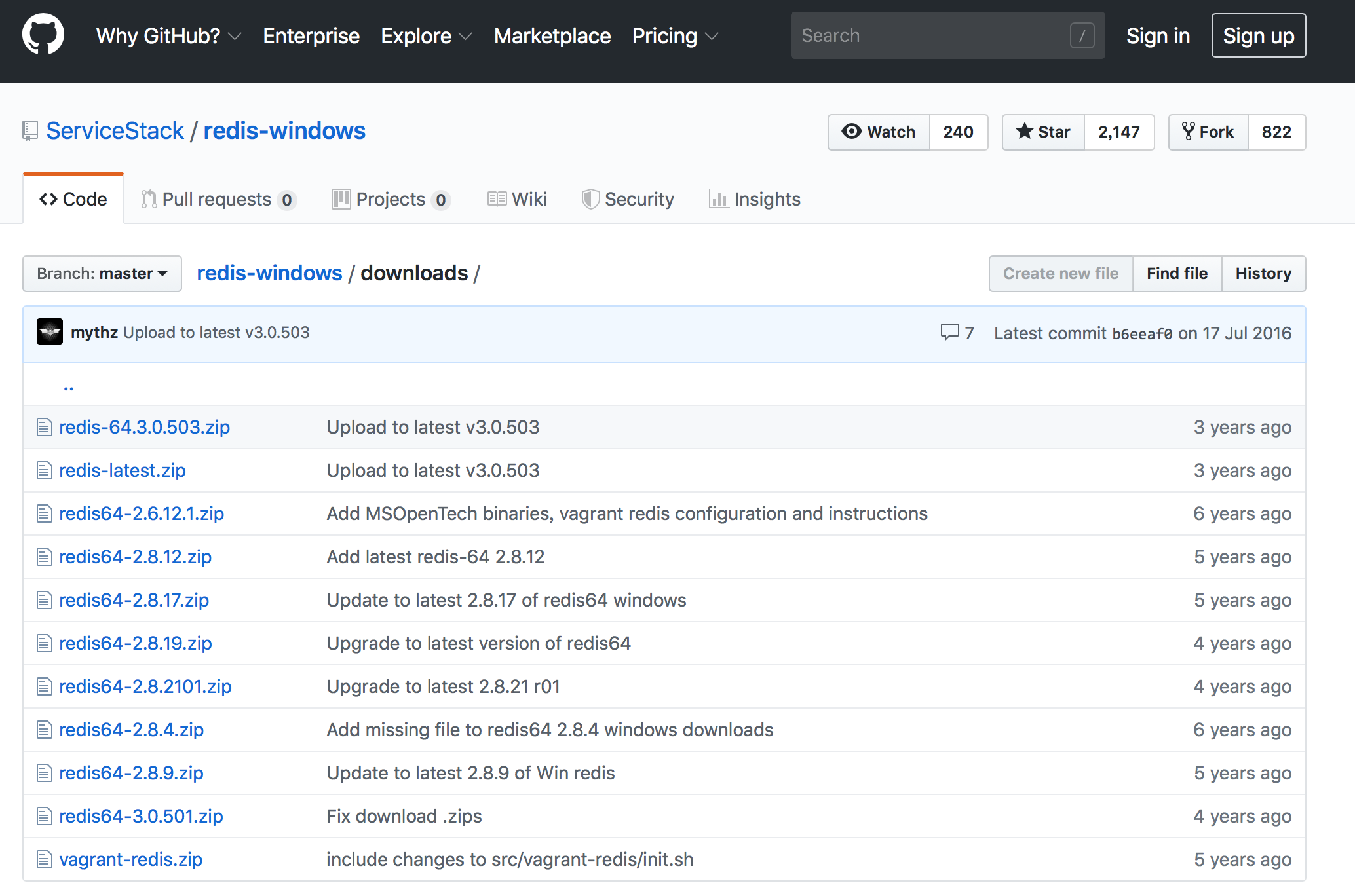Open vagrant-redis.zip file

pyautogui.click(x=130, y=859)
